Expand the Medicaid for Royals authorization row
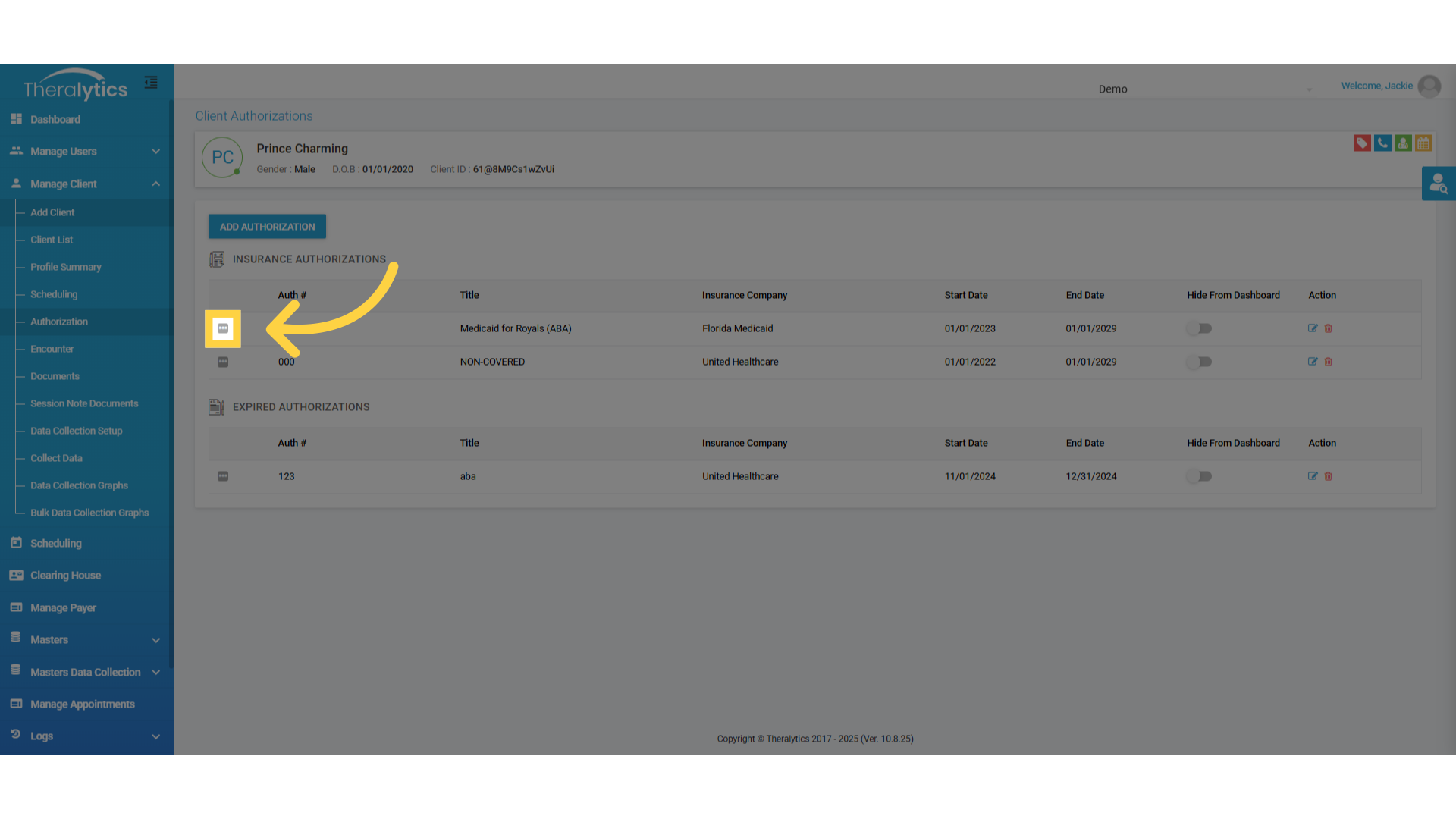 click(x=223, y=328)
